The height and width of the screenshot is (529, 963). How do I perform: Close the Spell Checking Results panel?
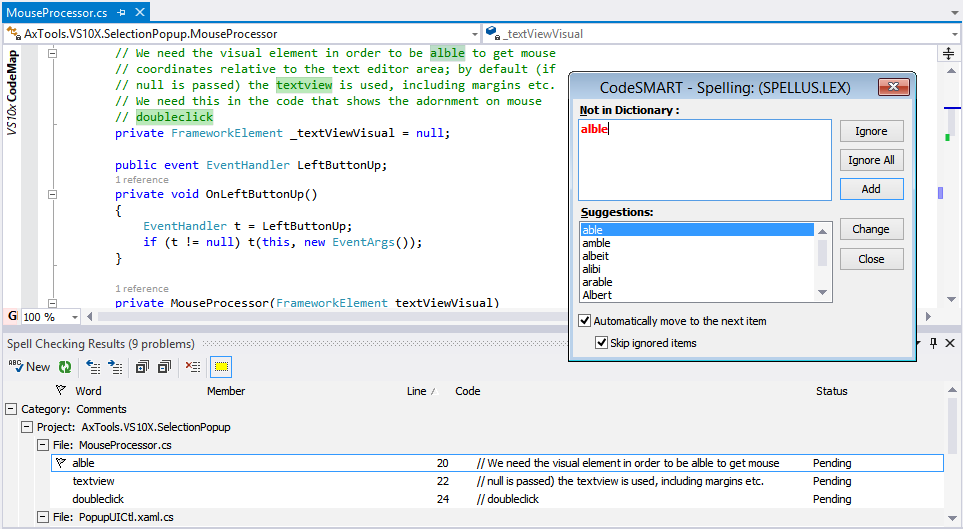point(950,343)
